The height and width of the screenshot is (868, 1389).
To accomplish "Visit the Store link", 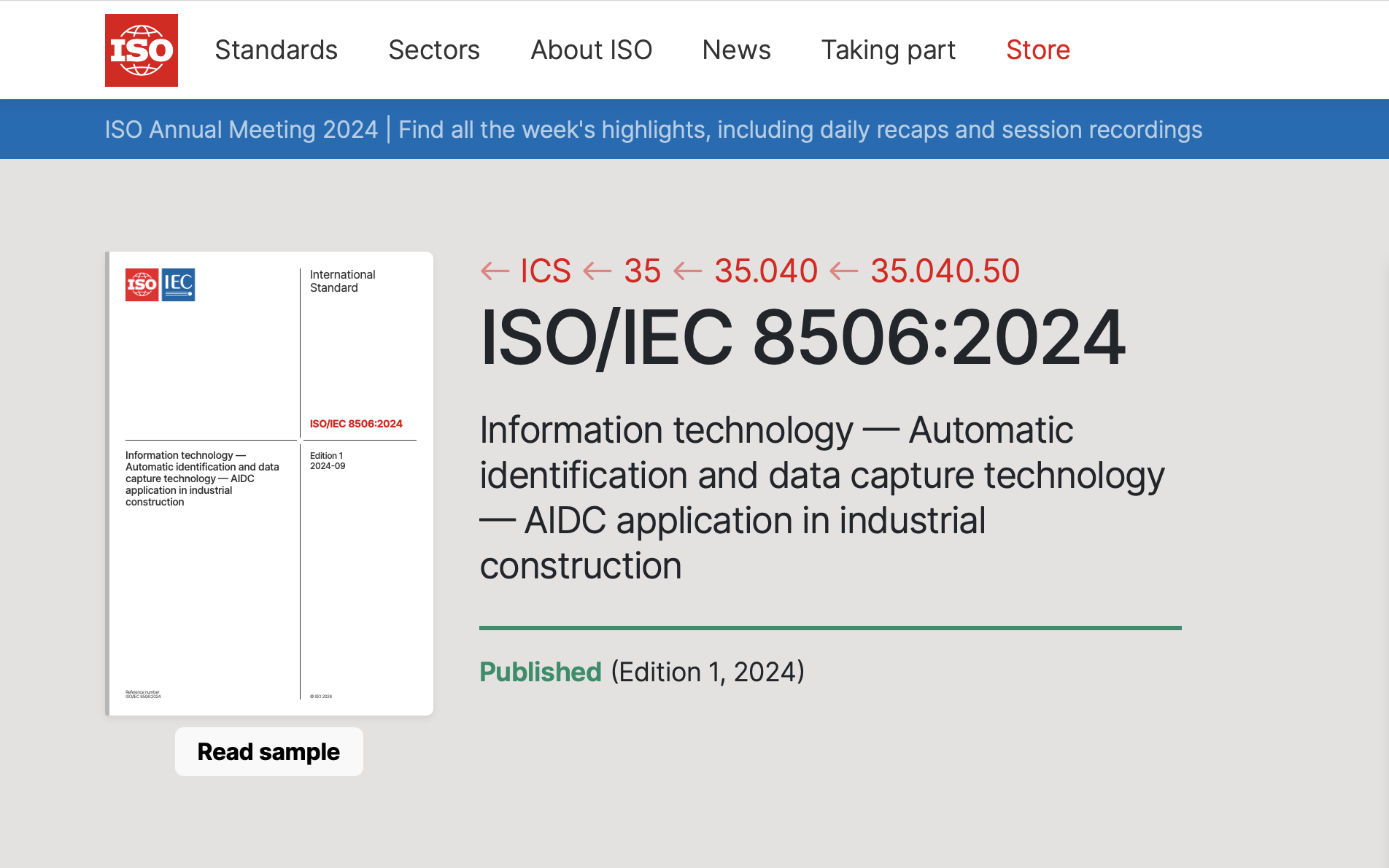I will coord(1037,50).
